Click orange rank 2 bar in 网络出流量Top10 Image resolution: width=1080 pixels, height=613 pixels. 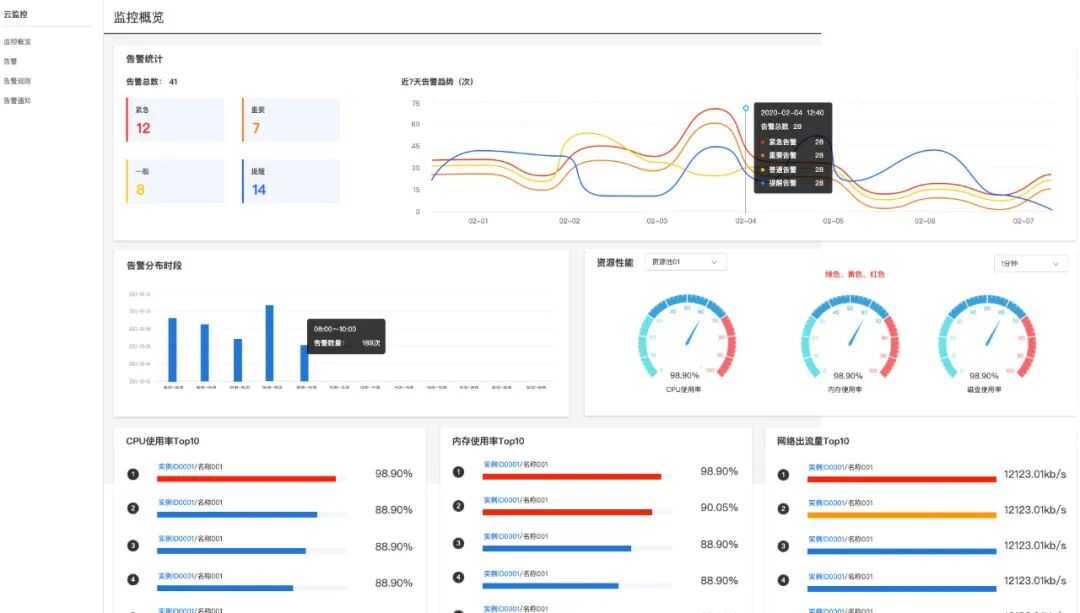902,515
